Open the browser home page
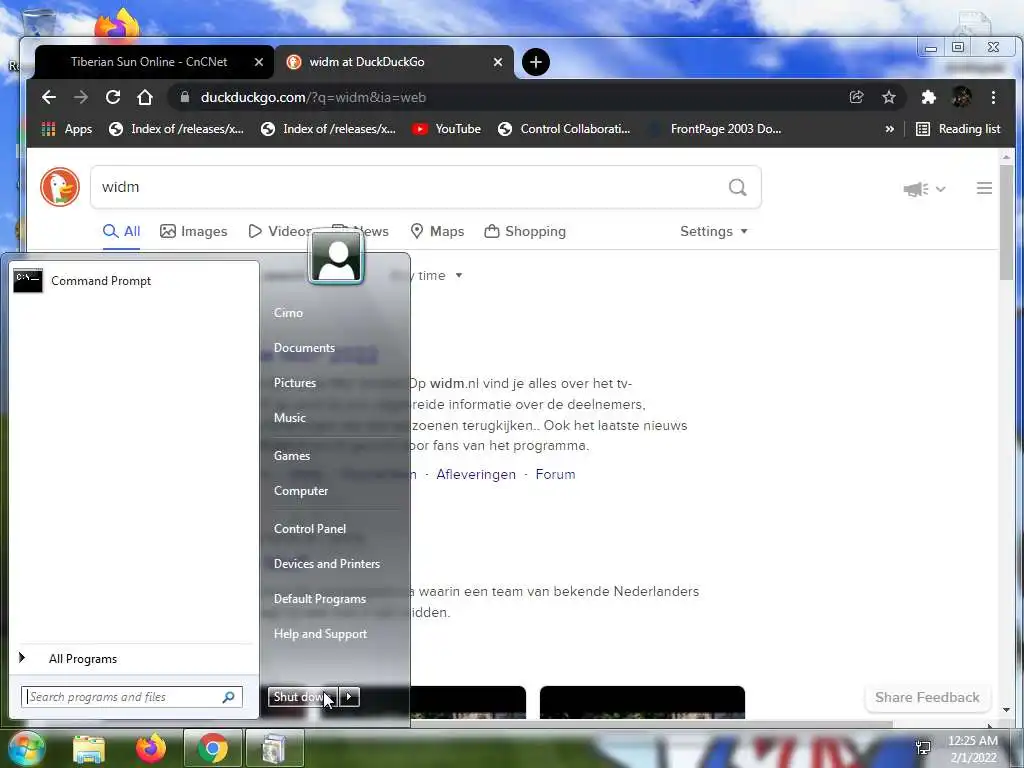The width and height of the screenshot is (1024, 768). point(145,97)
